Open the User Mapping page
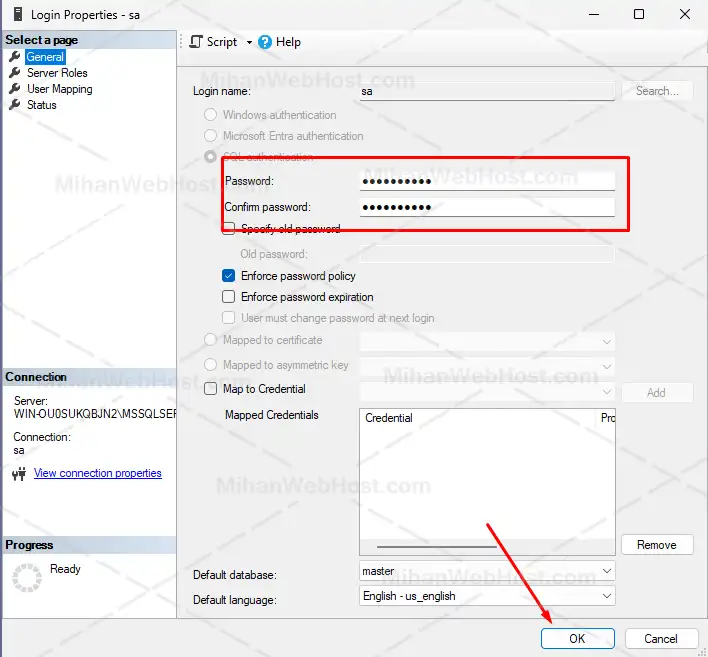This screenshot has height=657, width=708. click(59, 89)
